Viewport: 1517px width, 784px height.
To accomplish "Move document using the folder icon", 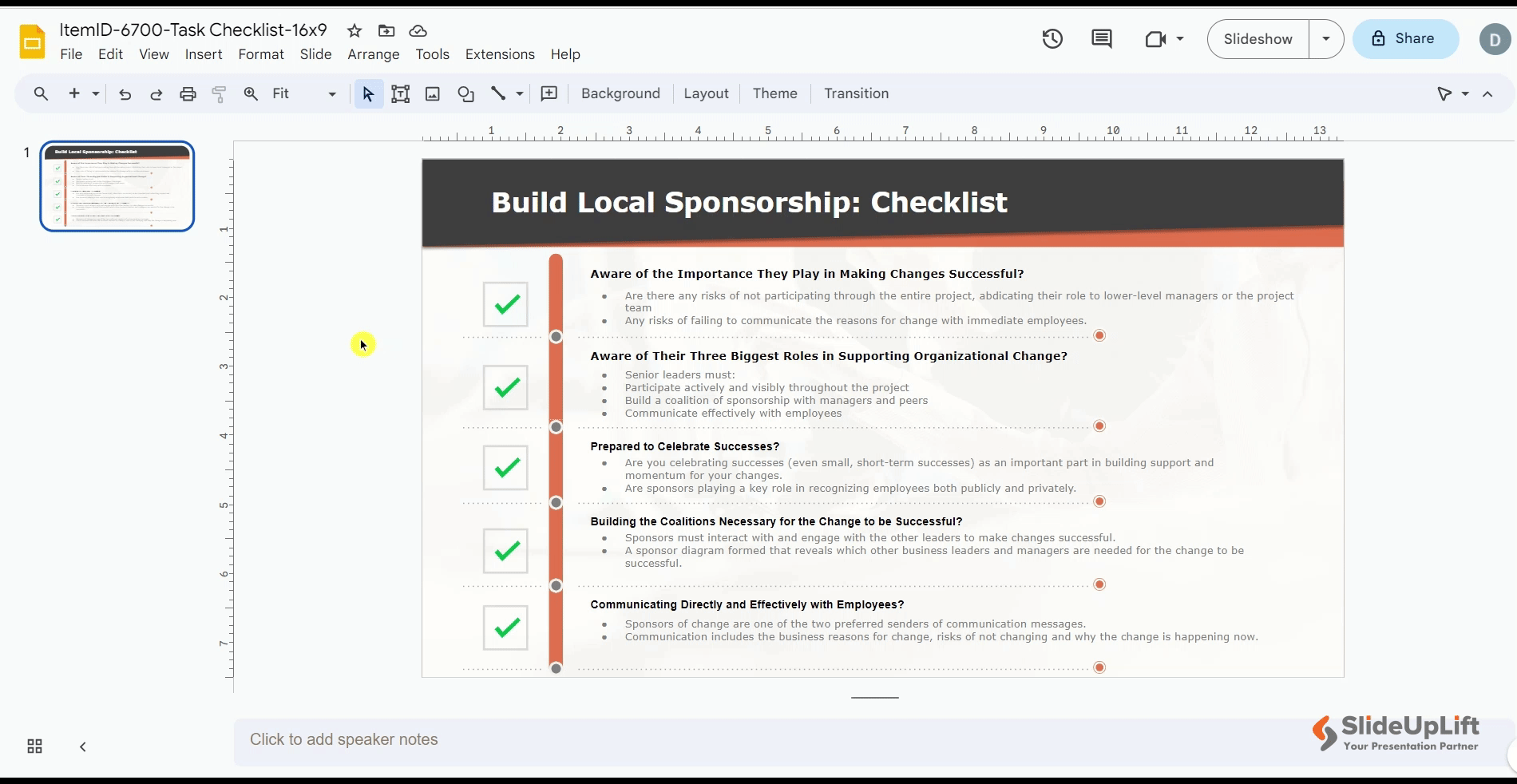I will click(x=386, y=30).
